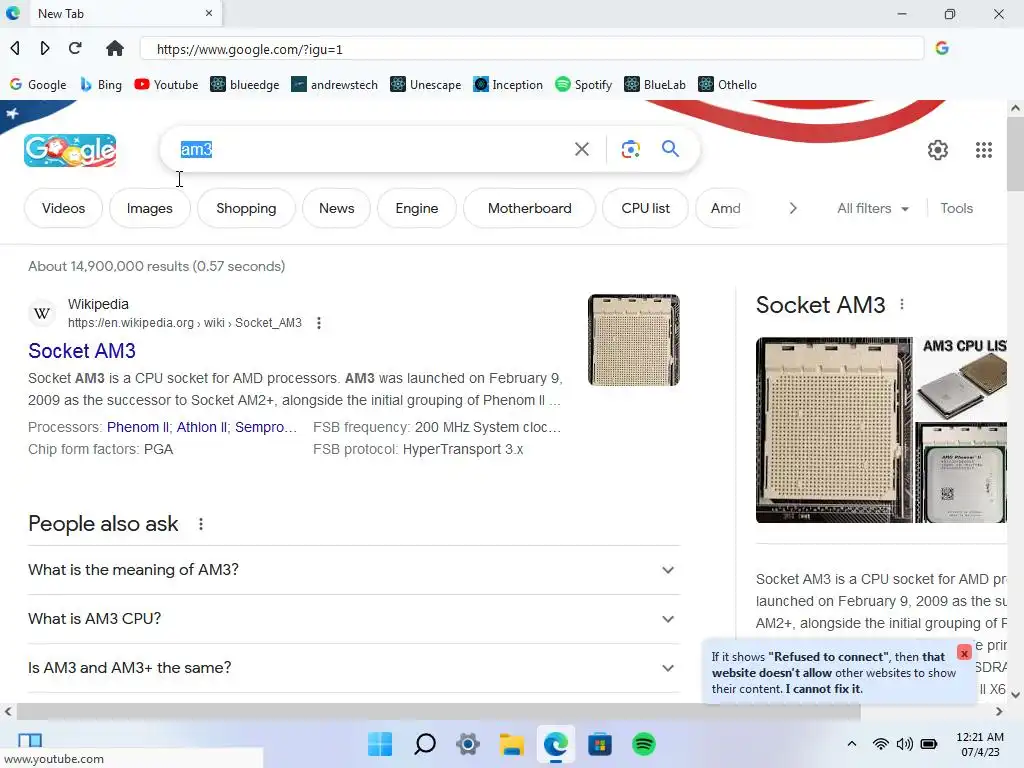The width and height of the screenshot is (1024, 768).
Task: Apply the Engine filter chip
Action: [417, 208]
